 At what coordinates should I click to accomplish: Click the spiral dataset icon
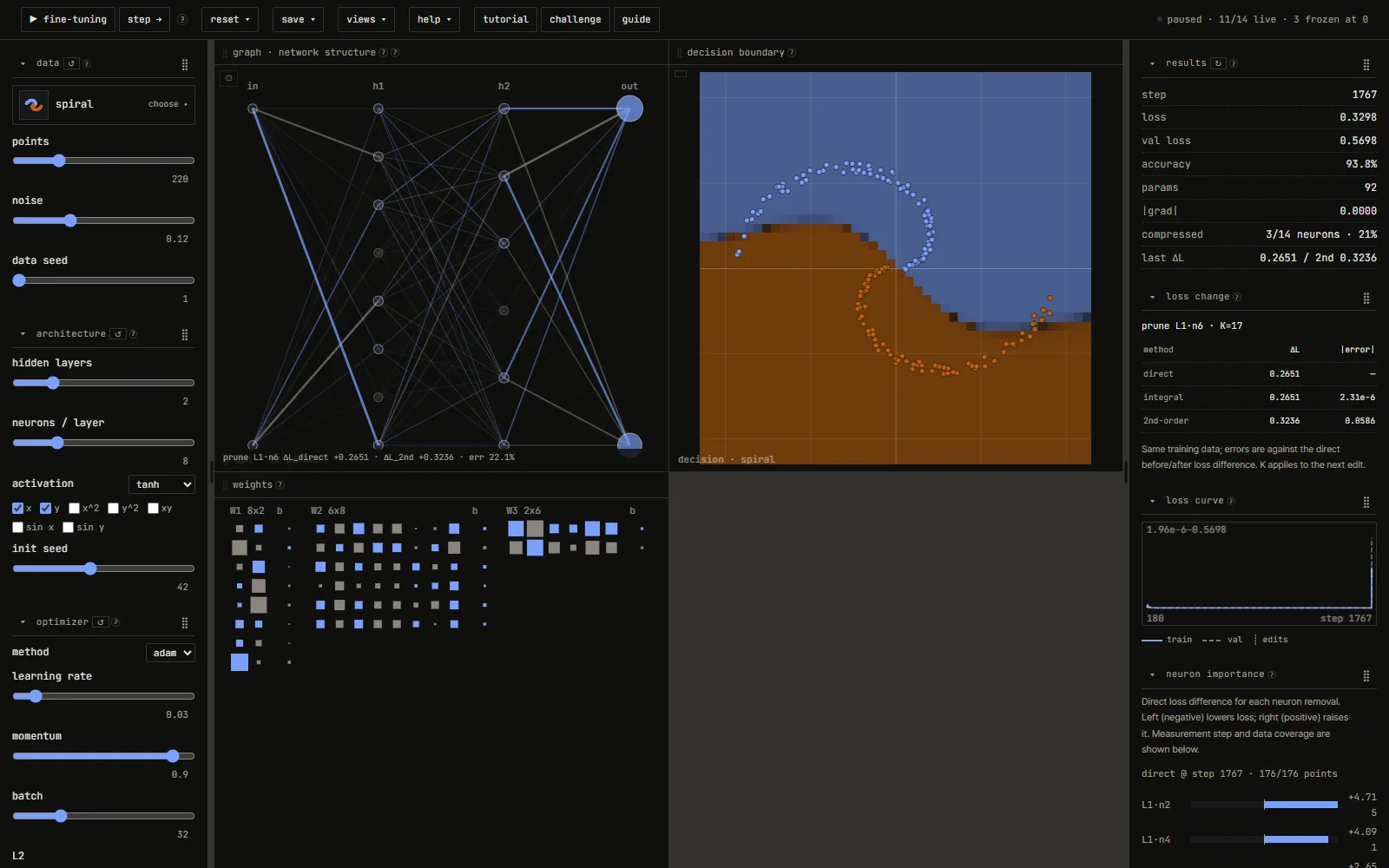[x=34, y=104]
